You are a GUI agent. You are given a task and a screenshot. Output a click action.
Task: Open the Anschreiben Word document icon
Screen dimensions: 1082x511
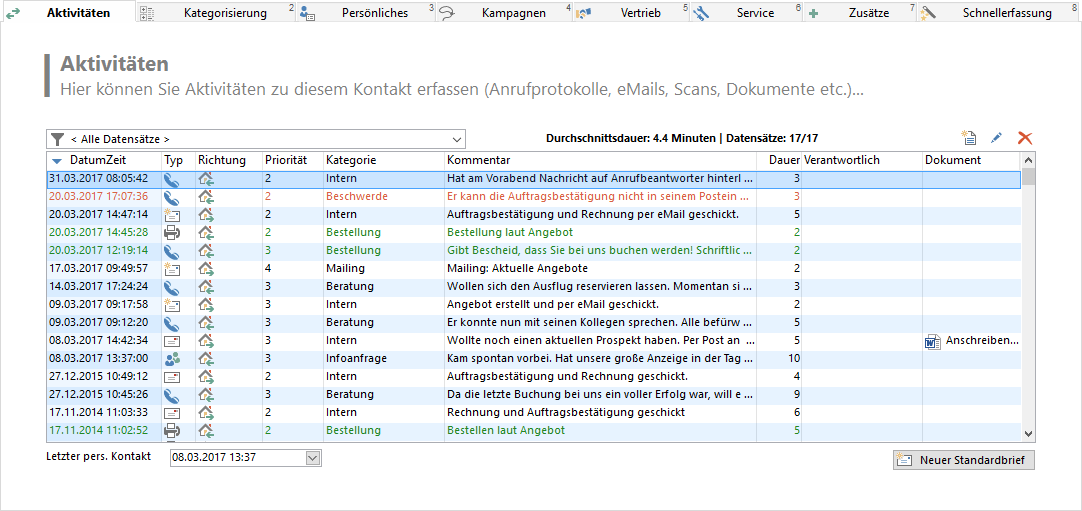pyautogui.click(x=933, y=341)
